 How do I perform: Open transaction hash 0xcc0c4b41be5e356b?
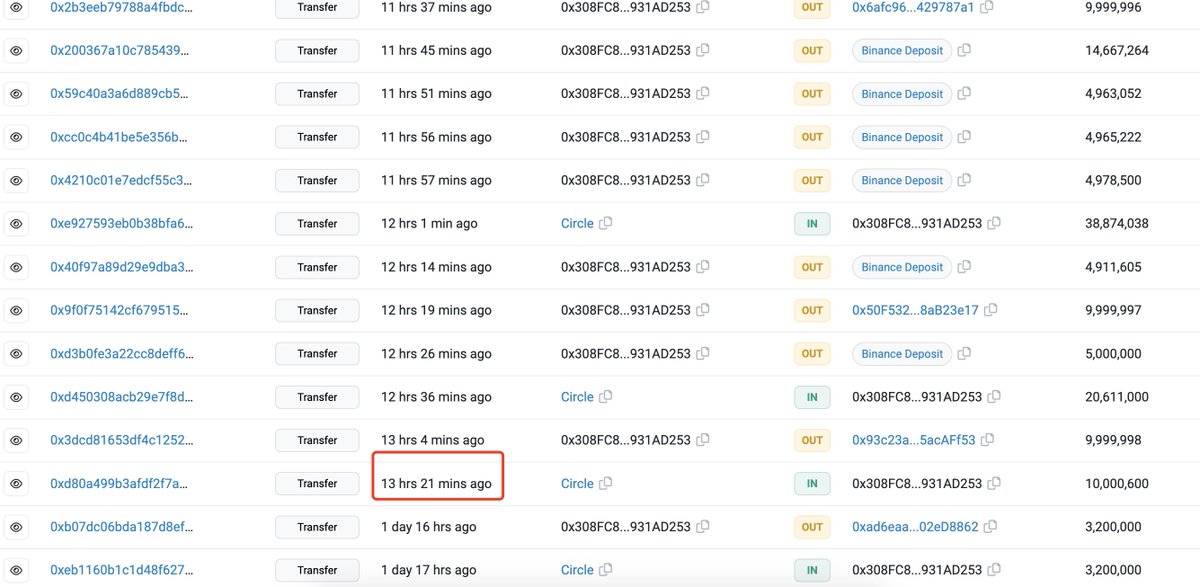click(x=119, y=137)
